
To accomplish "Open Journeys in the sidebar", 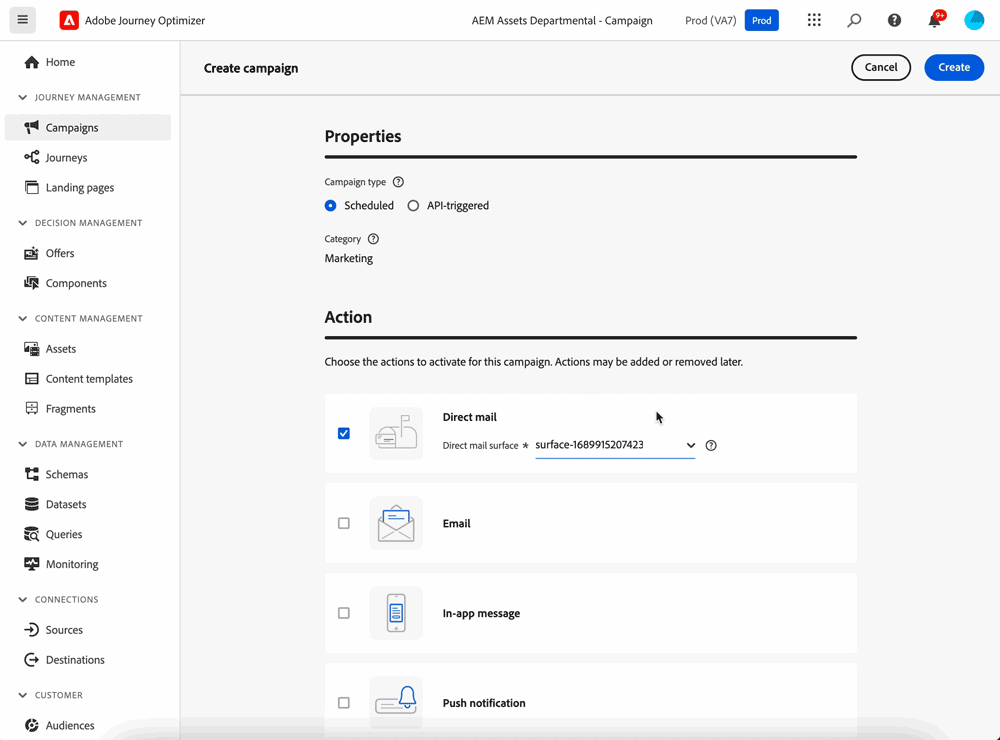I will coord(66,158).
